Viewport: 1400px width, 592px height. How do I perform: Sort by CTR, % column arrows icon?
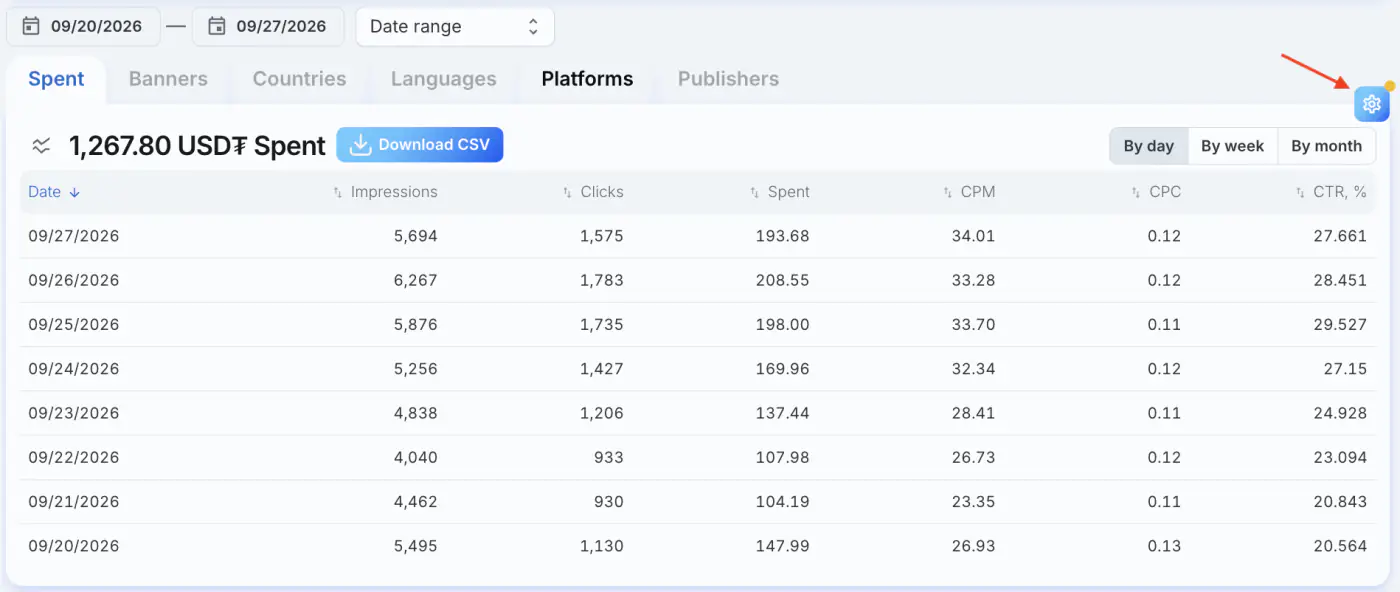1300,192
